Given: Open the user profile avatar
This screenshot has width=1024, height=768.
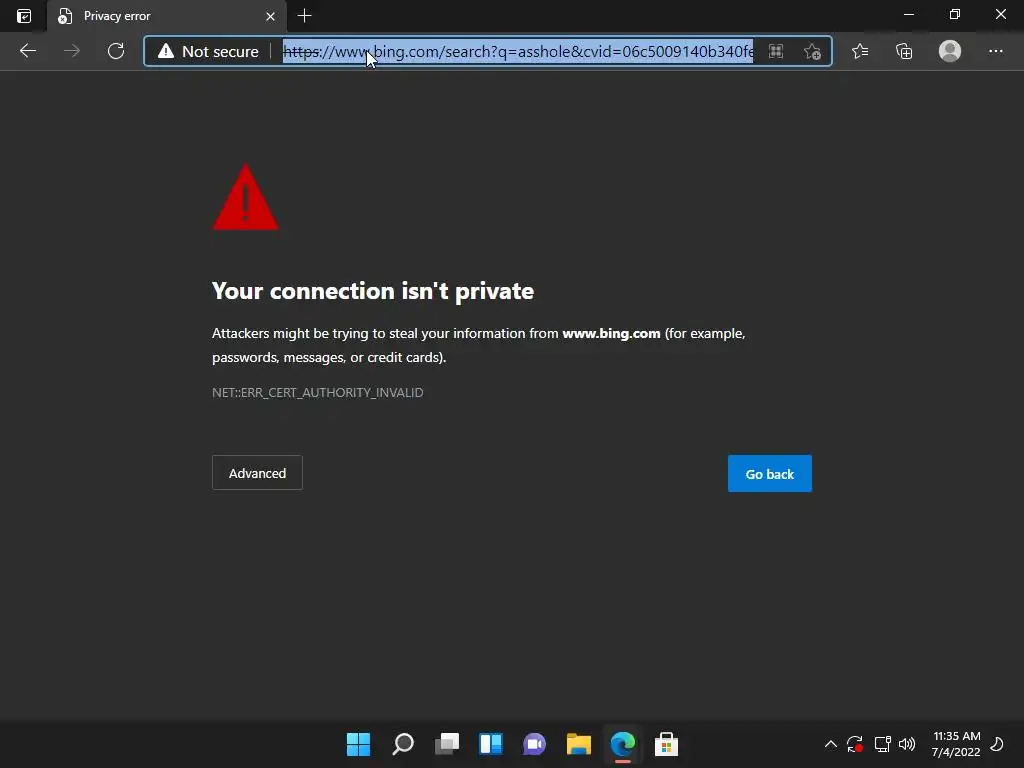Looking at the screenshot, I should 950,51.
